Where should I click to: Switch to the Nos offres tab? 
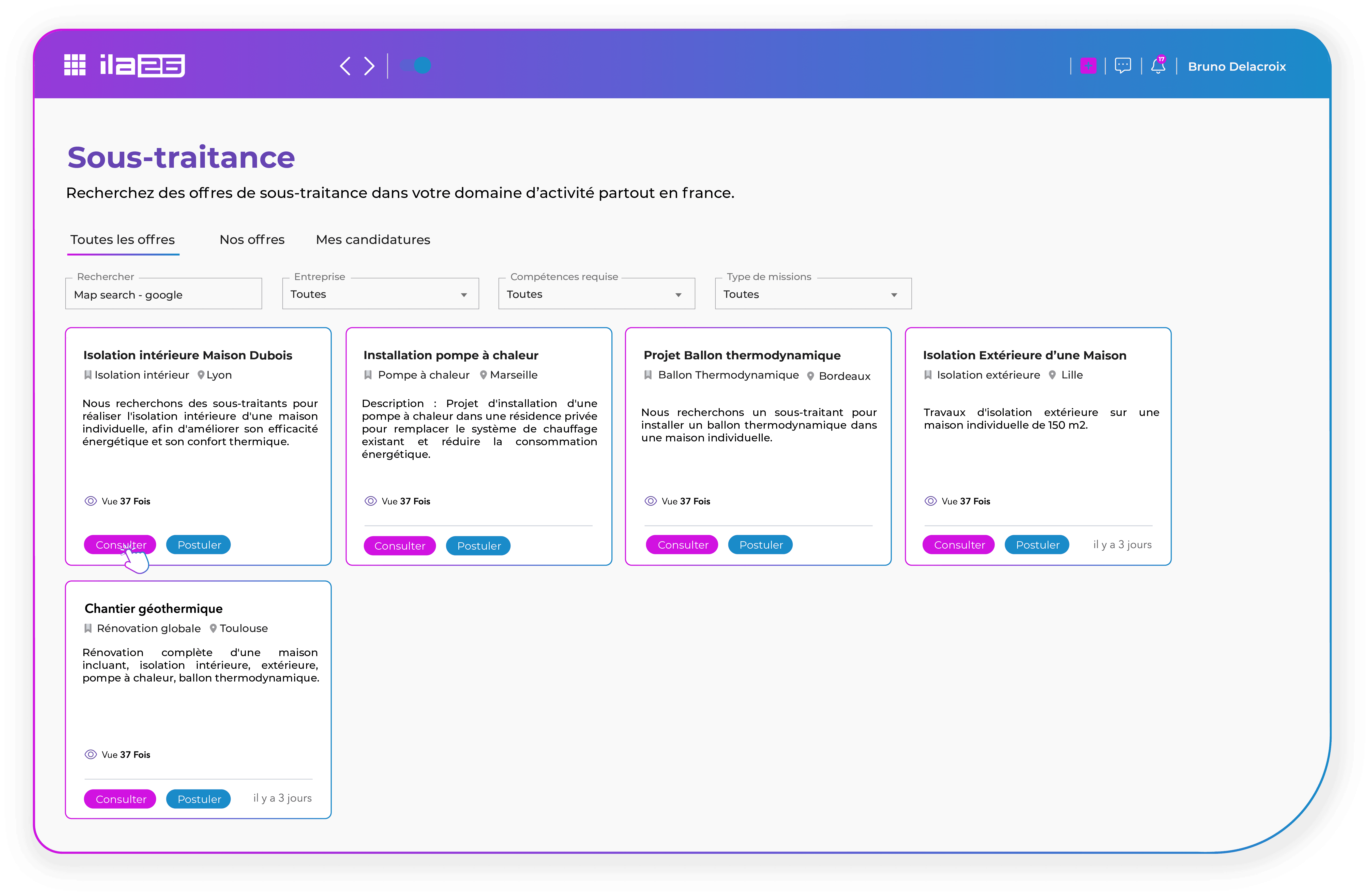(x=252, y=239)
